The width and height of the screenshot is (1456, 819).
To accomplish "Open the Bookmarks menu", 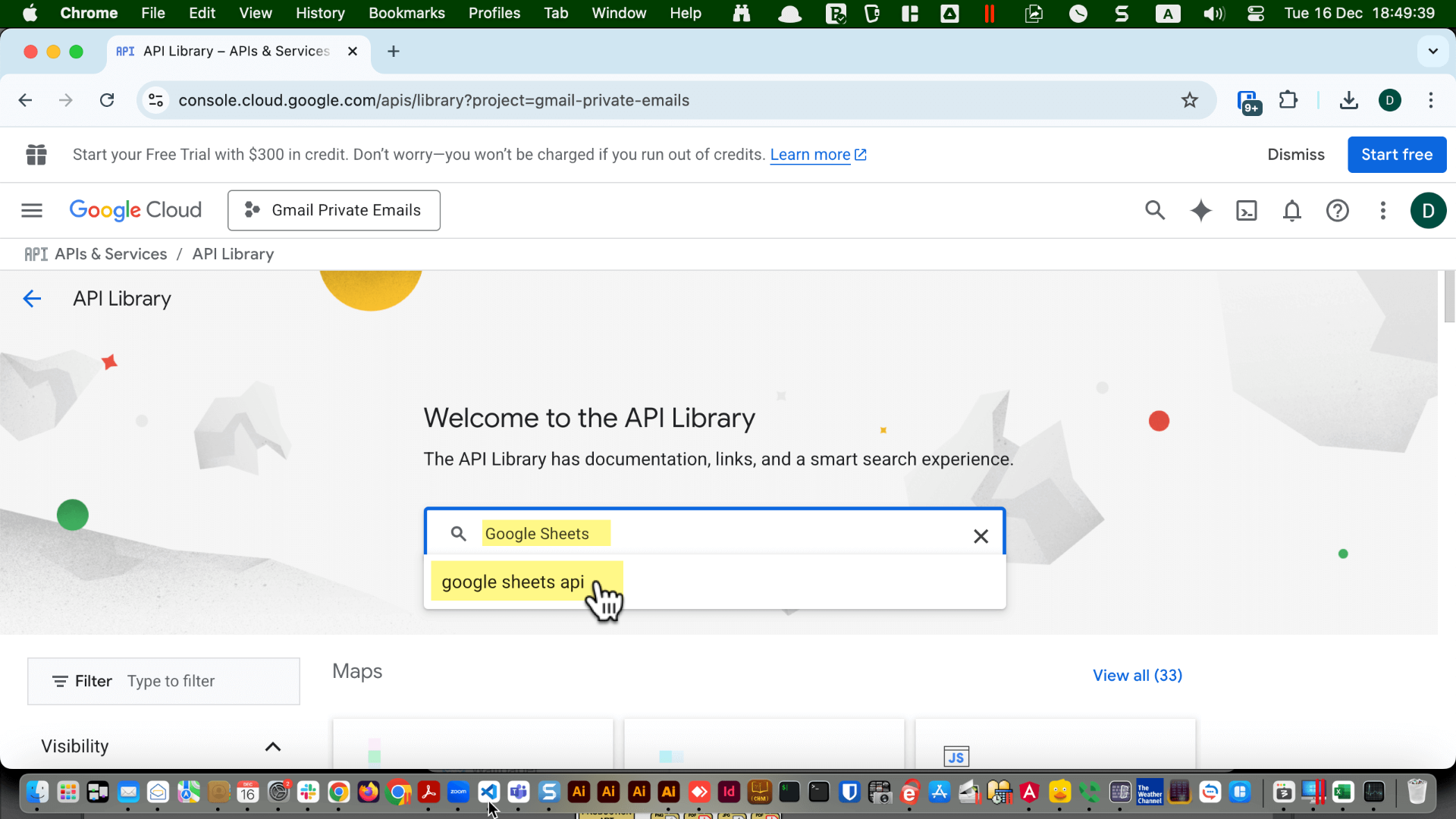I will pyautogui.click(x=406, y=13).
